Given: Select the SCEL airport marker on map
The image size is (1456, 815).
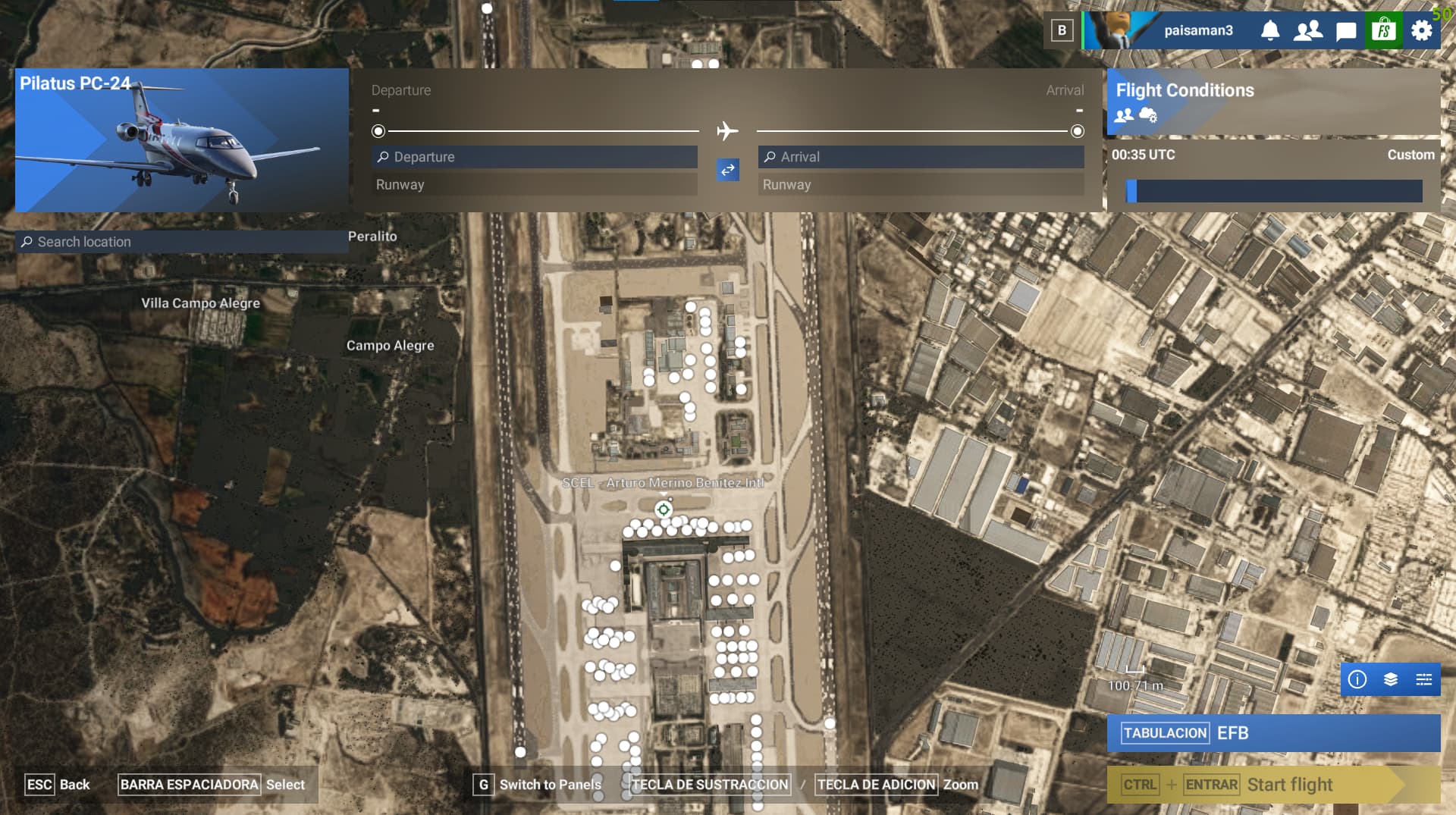Looking at the screenshot, I should coord(664,509).
